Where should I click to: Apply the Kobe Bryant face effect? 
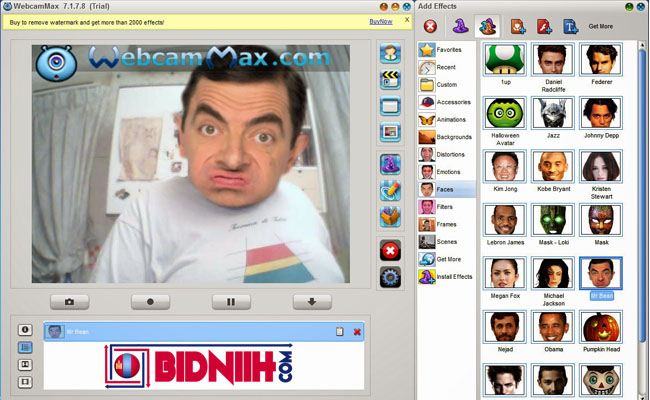tap(553, 166)
